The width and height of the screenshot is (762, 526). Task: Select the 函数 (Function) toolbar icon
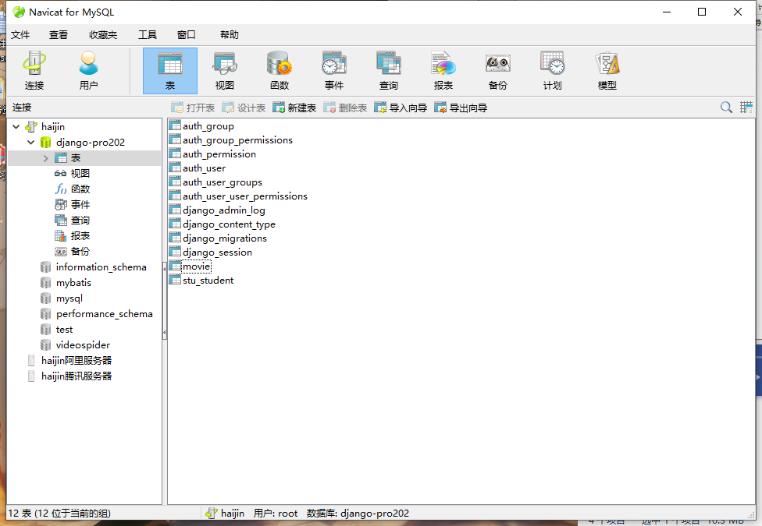(x=279, y=71)
